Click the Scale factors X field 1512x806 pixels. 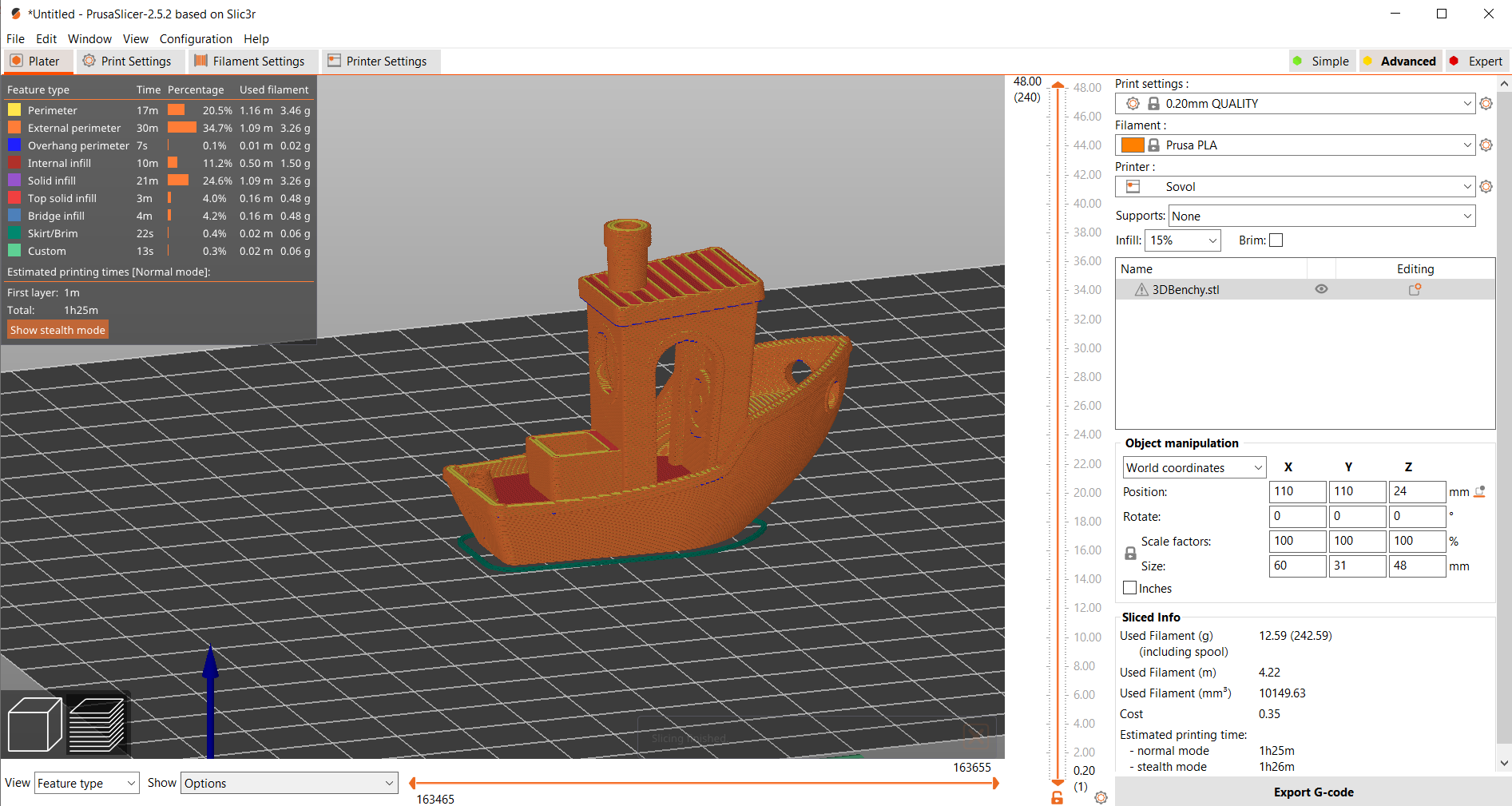pos(1297,542)
